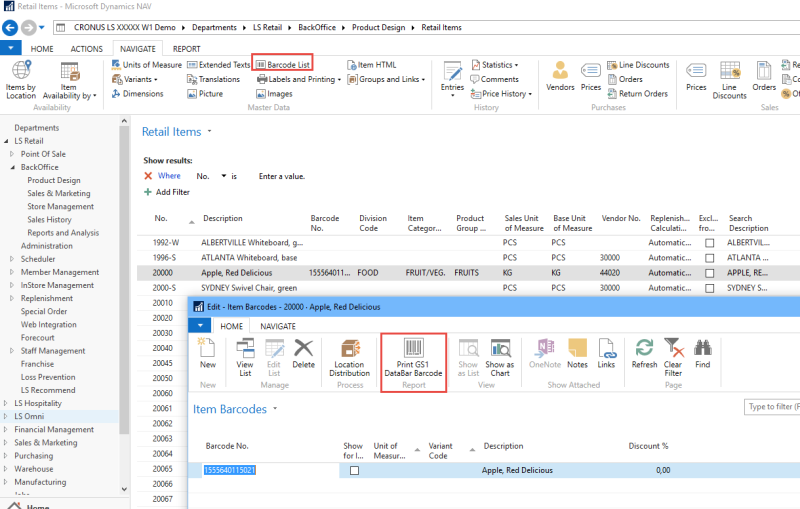Open Item Barcodes title dropdown
800x509 pixels.
(x=275, y=409)
